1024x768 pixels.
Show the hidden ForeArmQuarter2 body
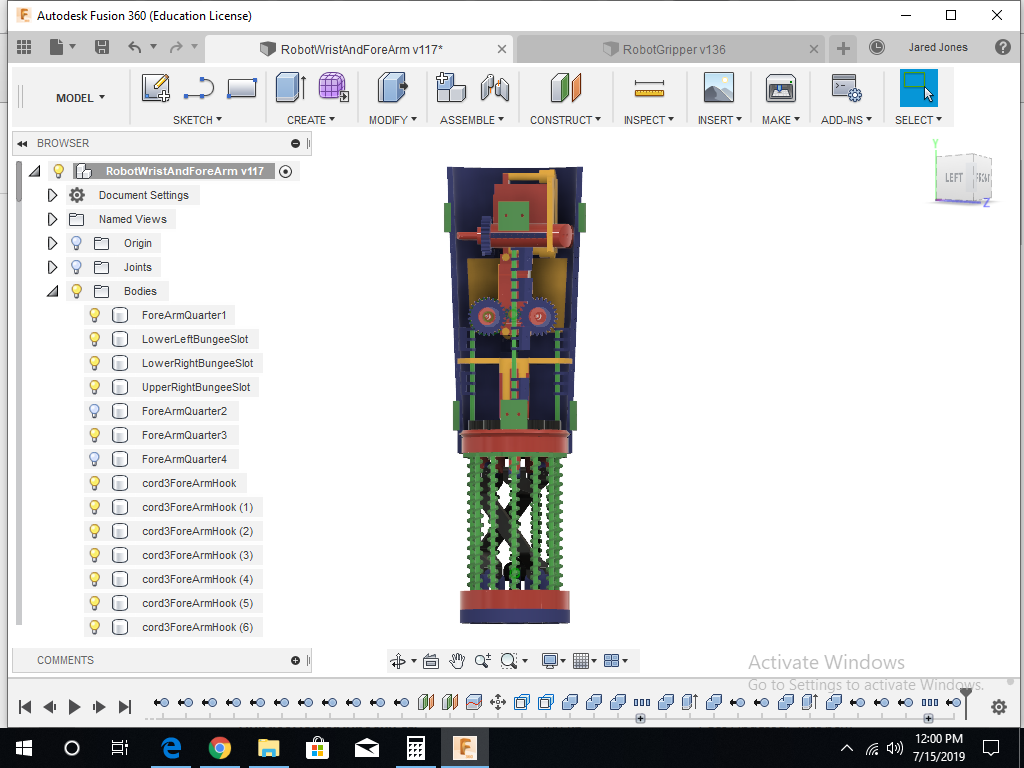(95, 411)
